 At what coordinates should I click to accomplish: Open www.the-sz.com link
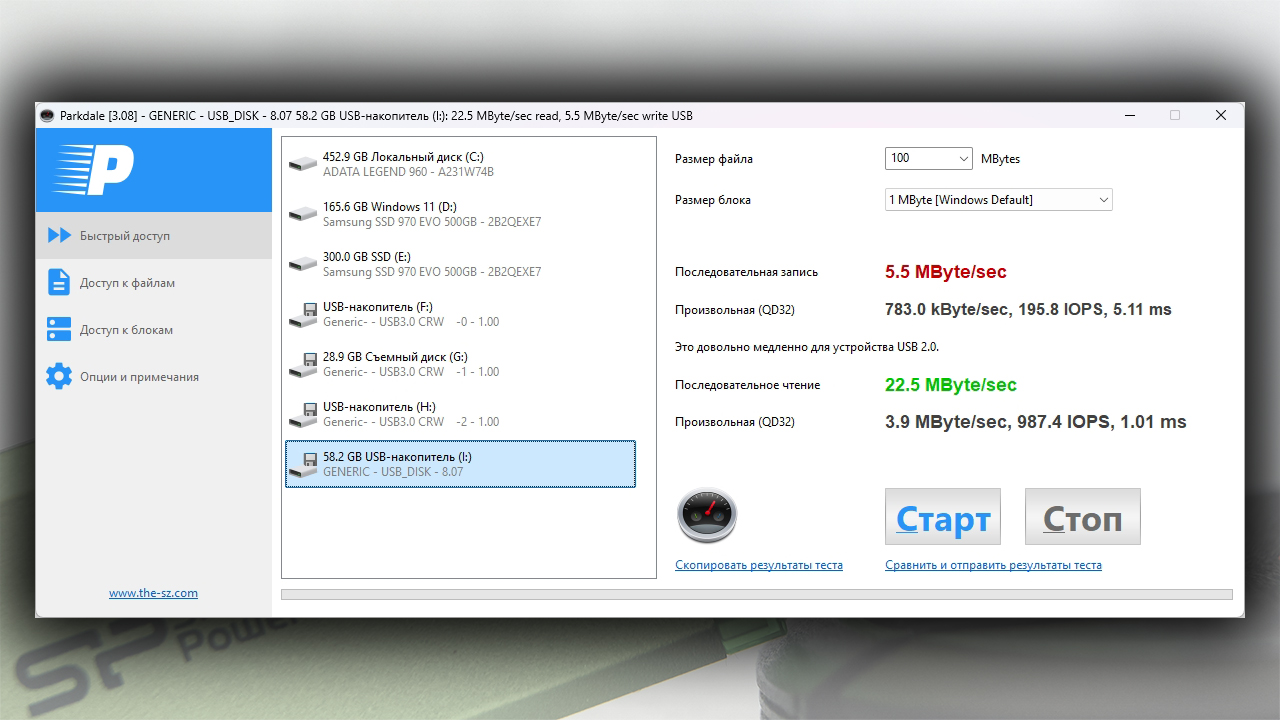153,593
